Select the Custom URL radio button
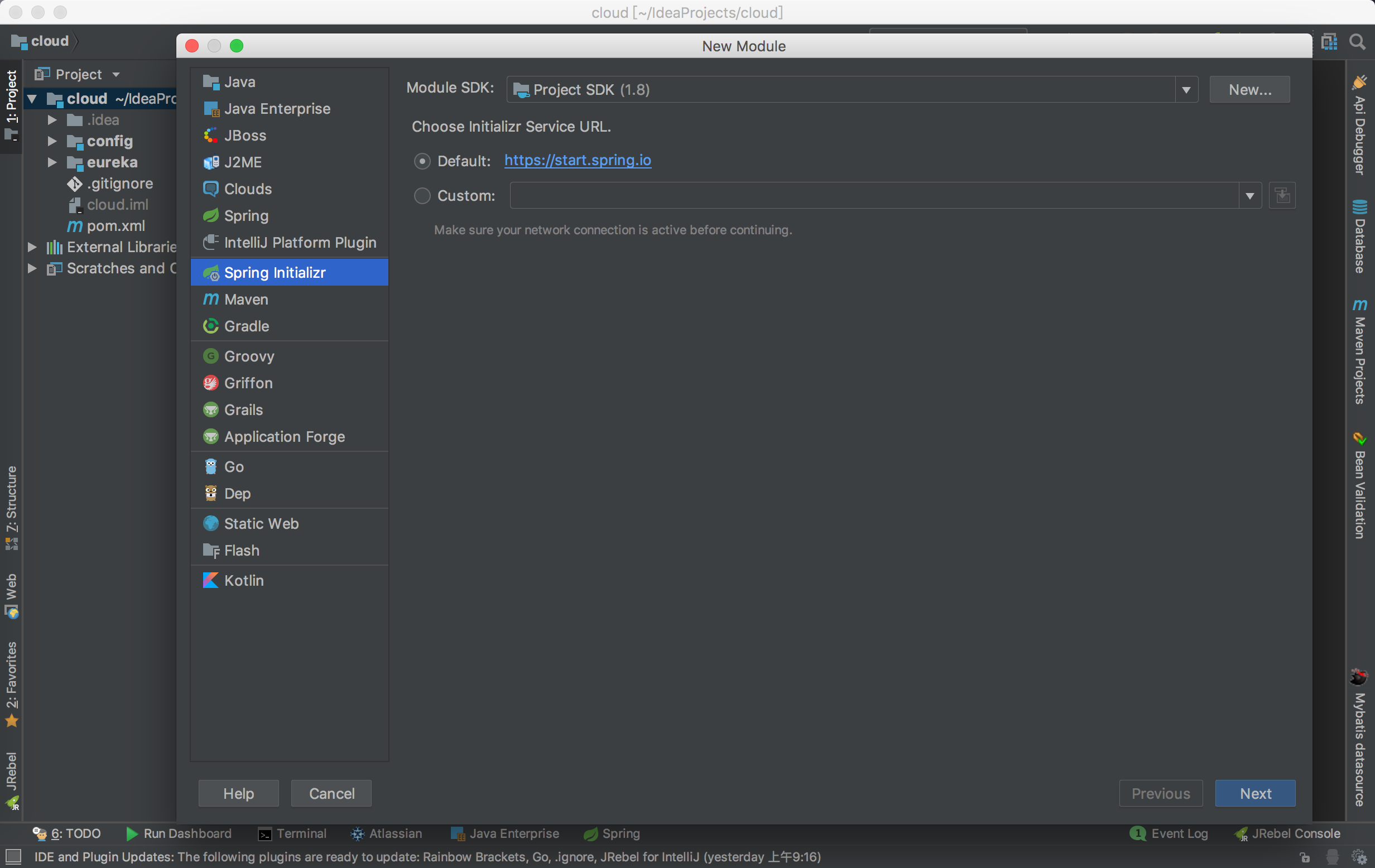 (x=422, y=196)
